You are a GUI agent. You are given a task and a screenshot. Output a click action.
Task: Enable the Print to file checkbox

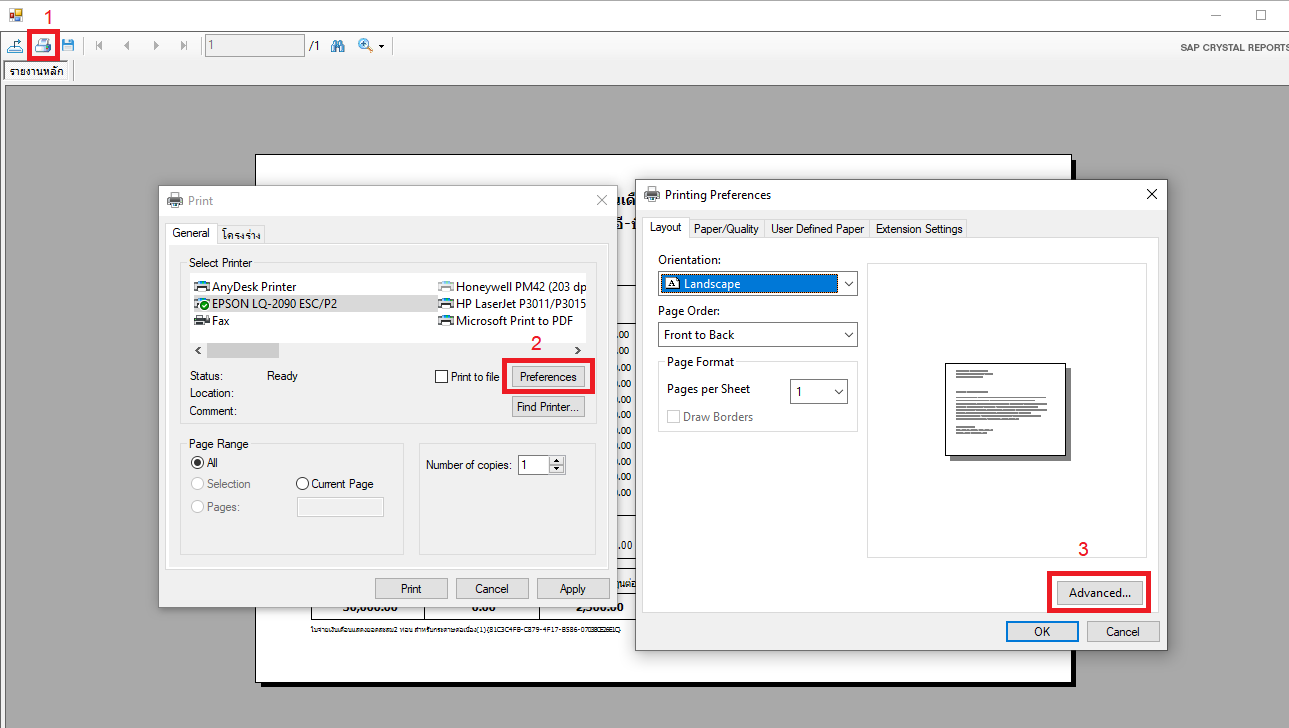tap(442, 377)
